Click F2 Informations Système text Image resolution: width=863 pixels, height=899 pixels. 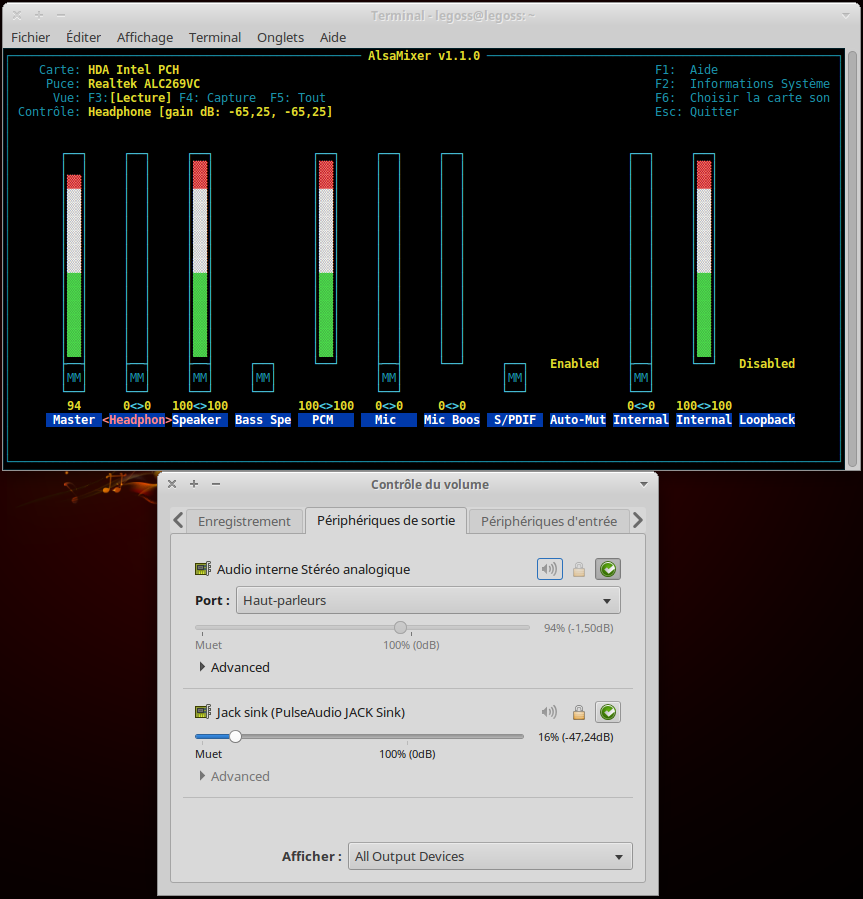tap(743, 84)
